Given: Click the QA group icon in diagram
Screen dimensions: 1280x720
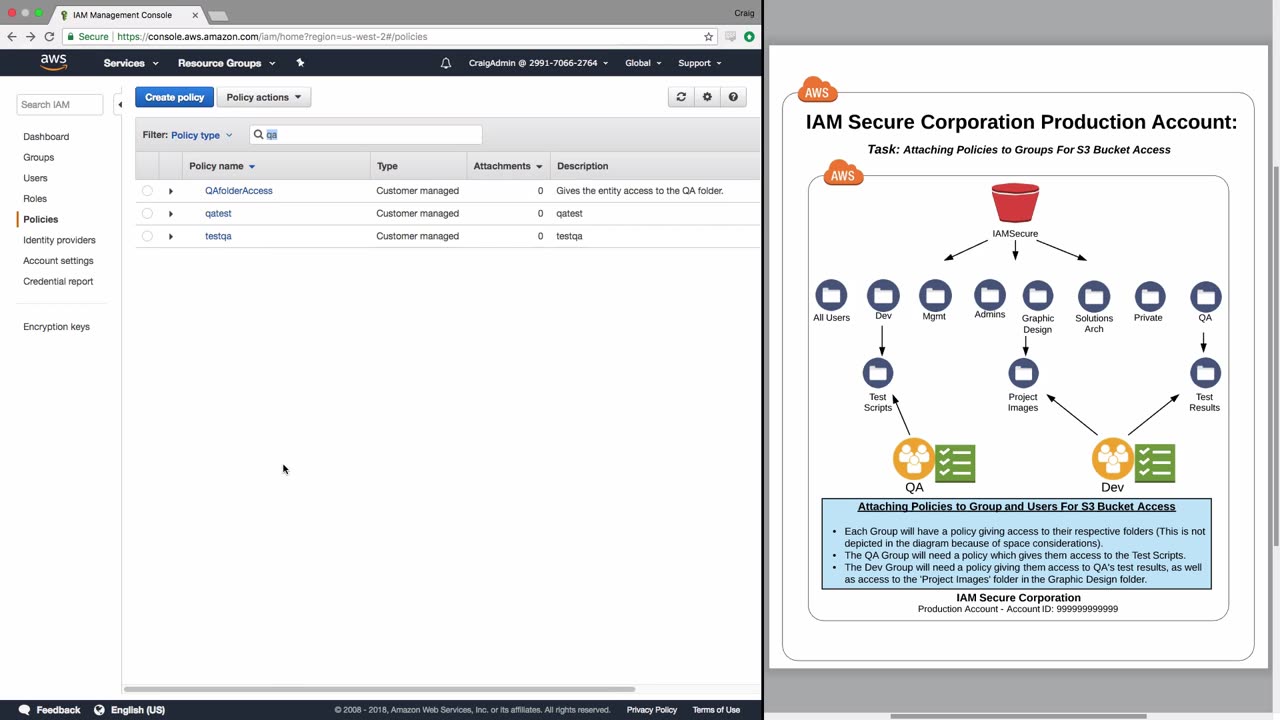Looking at the screenshot, I should point(913,460).
